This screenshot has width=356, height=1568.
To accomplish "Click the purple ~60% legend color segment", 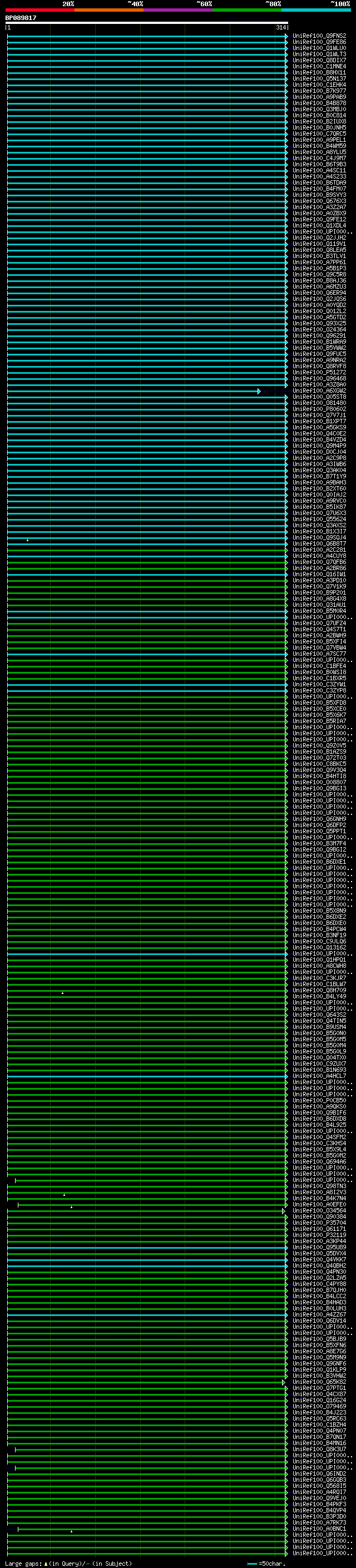I will click(x=179, y=10).
